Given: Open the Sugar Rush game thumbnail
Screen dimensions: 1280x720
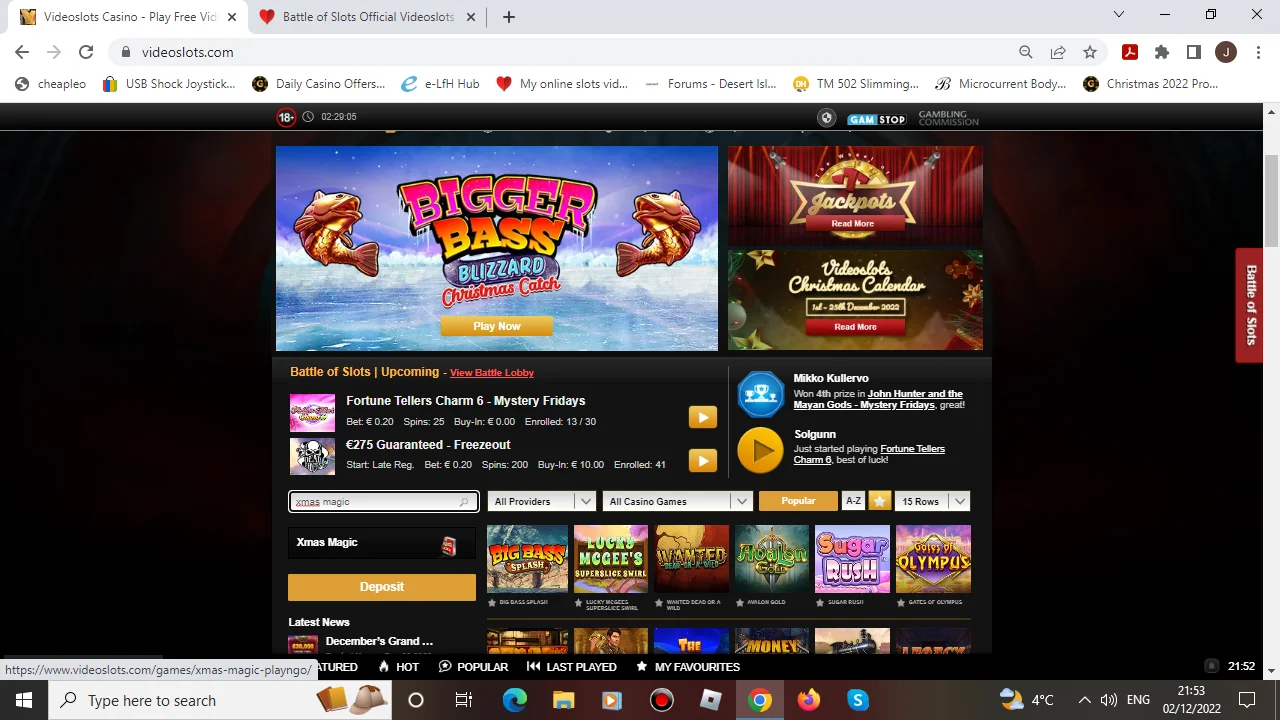Looking at the screenshot, I should pos(852,559).
